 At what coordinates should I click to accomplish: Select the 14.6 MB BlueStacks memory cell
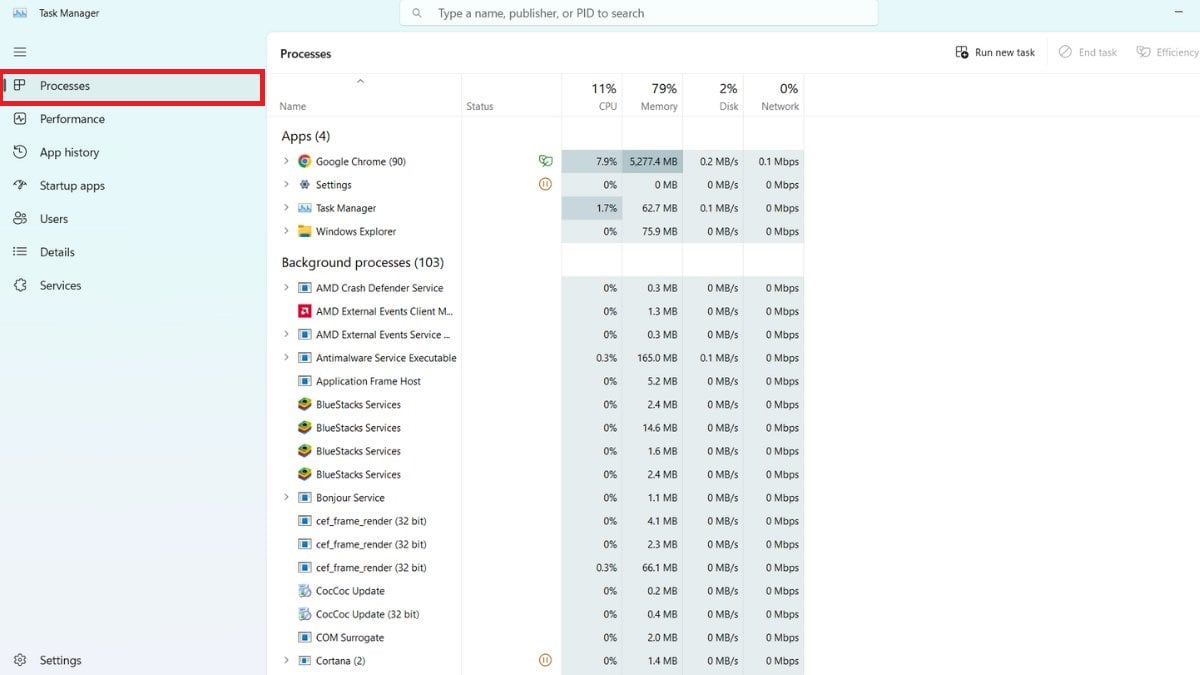click(x=653, y=428)
